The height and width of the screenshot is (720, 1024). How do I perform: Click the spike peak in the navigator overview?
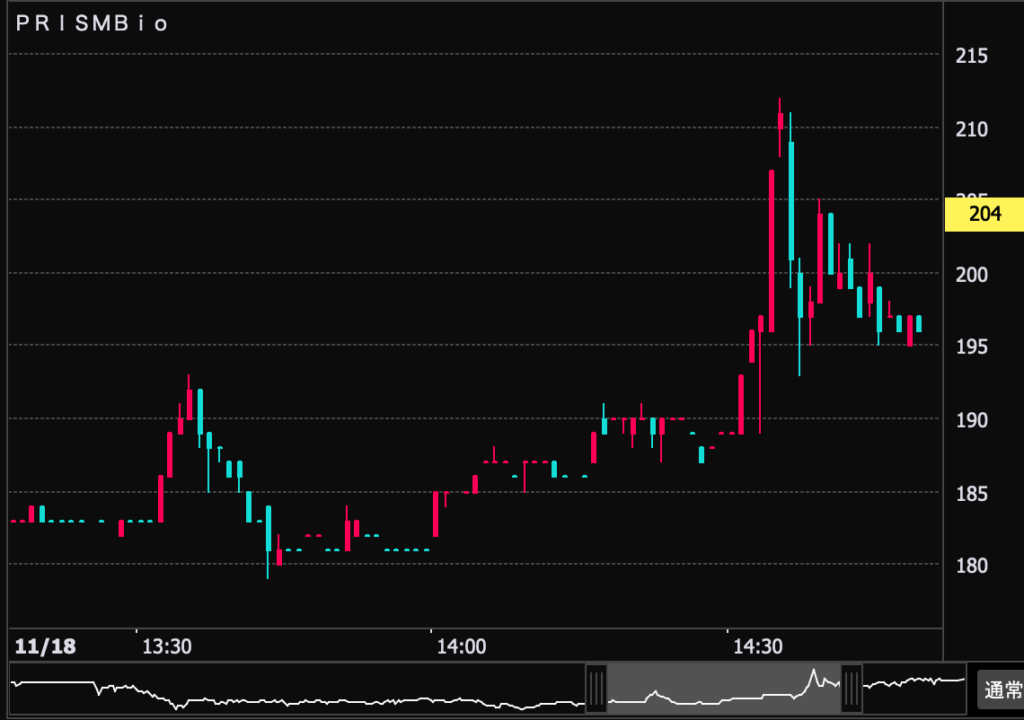click(814, 671)
